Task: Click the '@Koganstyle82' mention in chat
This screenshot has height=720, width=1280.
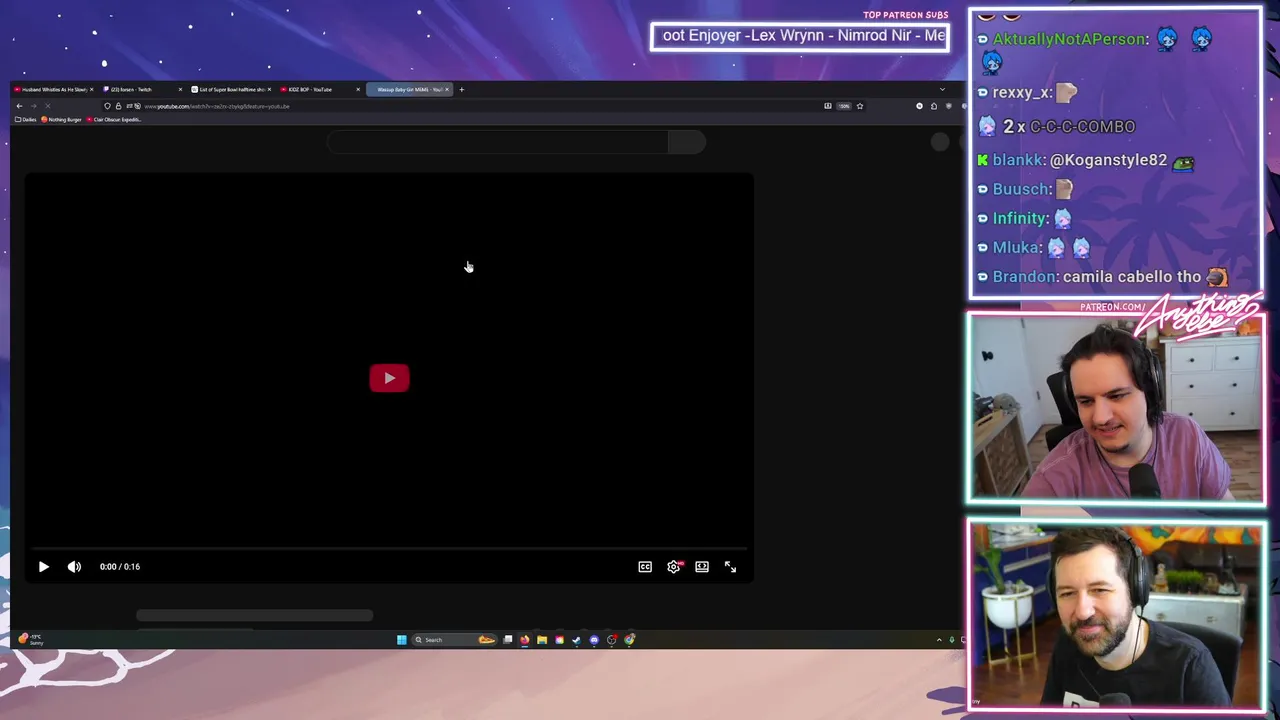Action: (x=1107, y=160)
